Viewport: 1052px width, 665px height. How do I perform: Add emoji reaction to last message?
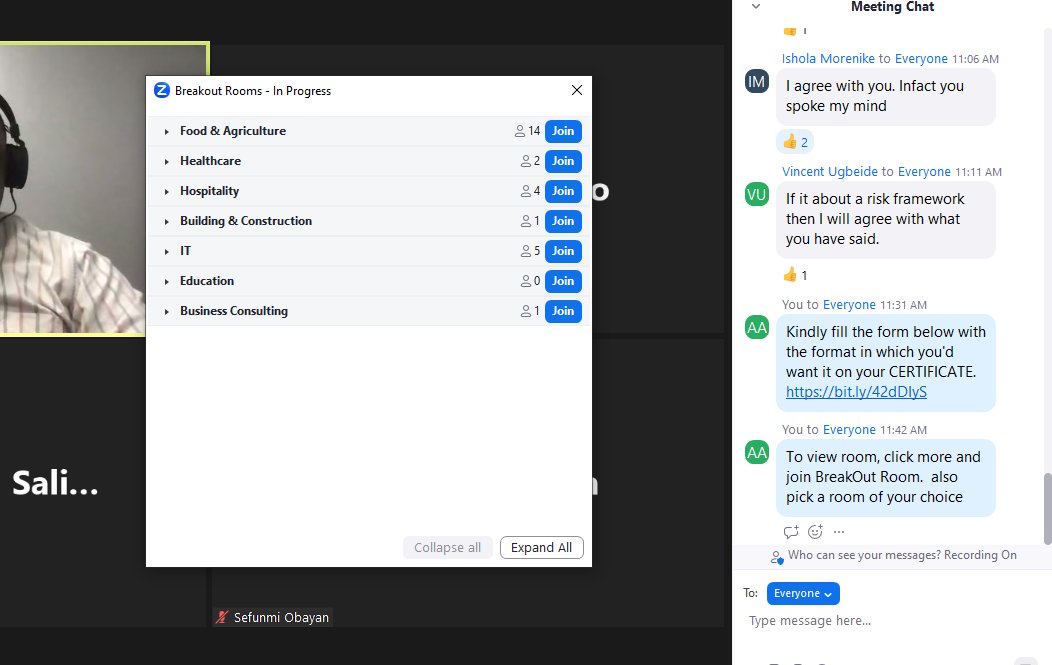tap(815, 532)
